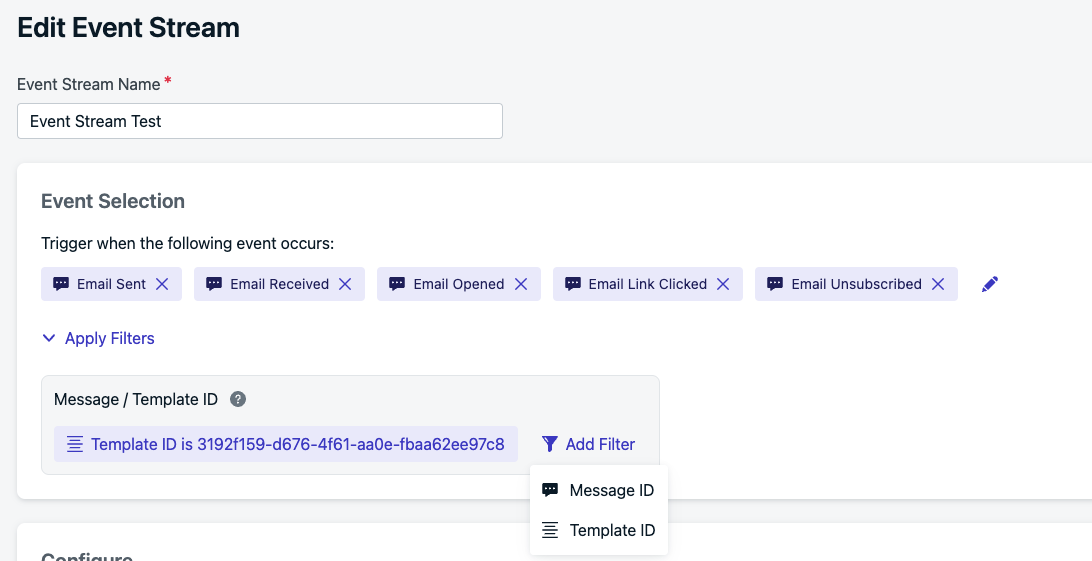Click the Email Sent chat bubble icon
The width and height of the screenshot is (1092, 561).
[x=61, y=284]
